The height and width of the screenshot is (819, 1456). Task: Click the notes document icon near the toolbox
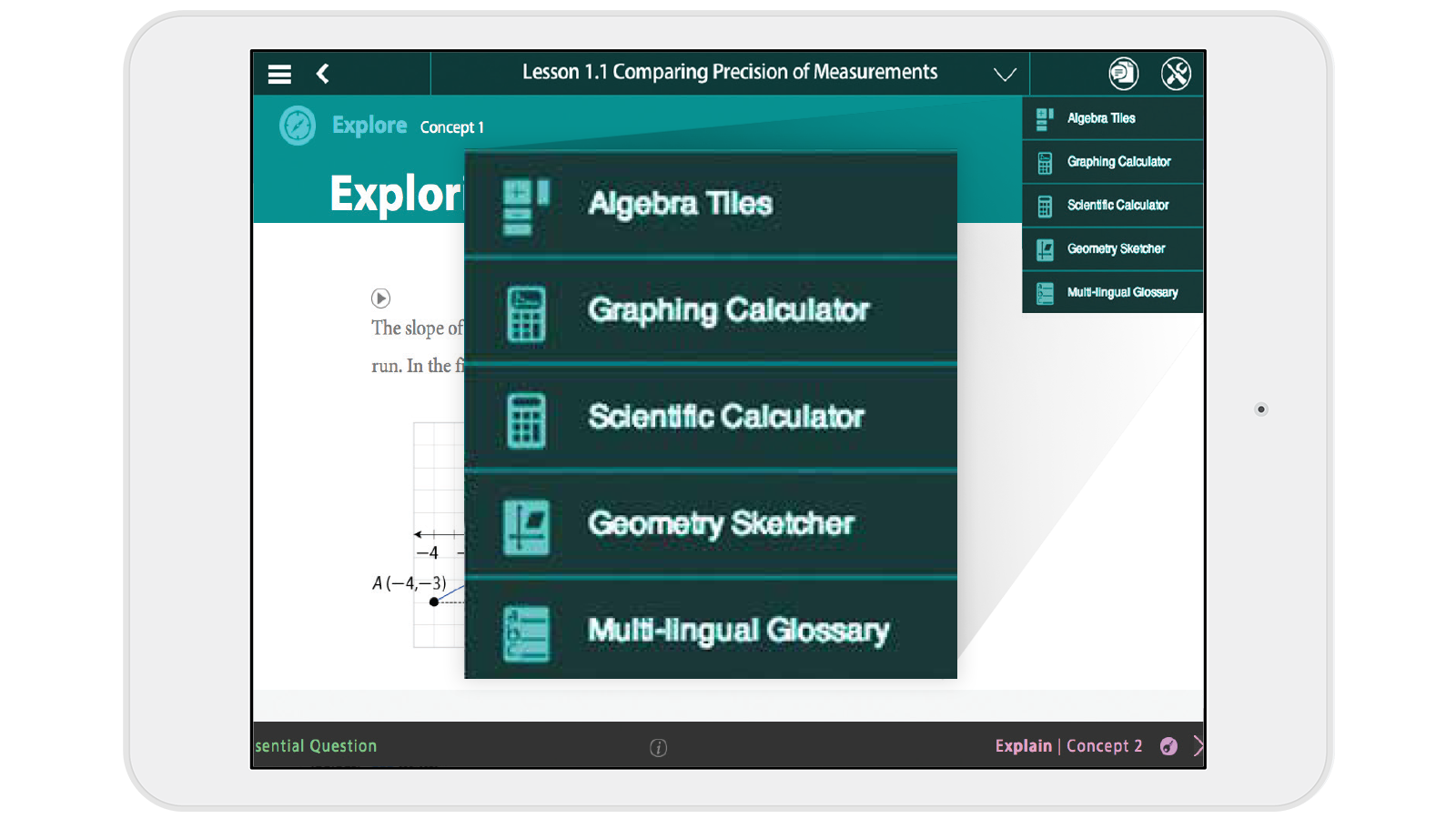click(x=1123, y=73)
